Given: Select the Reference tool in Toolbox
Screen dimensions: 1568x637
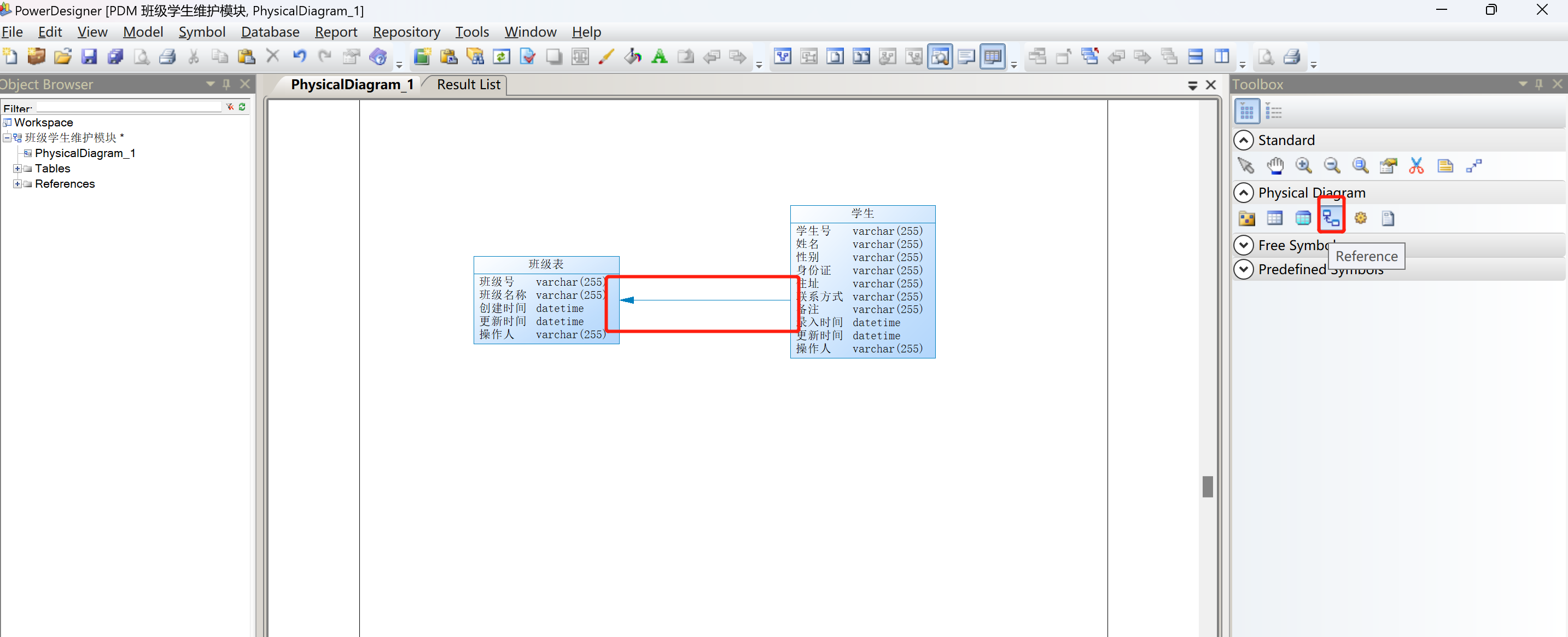Looking at the screenshot, I should tap(1331, 217).
